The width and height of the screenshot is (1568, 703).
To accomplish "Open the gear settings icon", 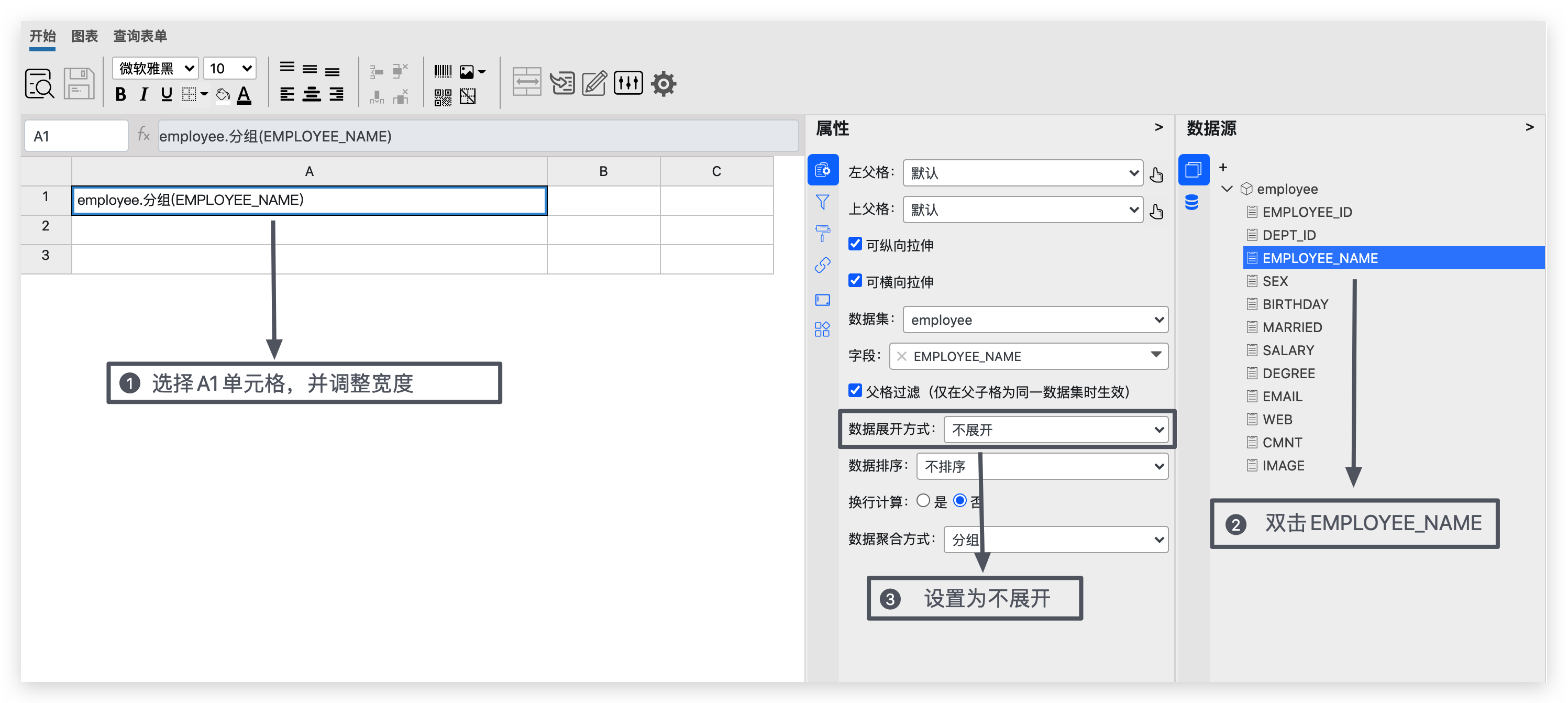I will pyautogui.click(x=664, y=83).
